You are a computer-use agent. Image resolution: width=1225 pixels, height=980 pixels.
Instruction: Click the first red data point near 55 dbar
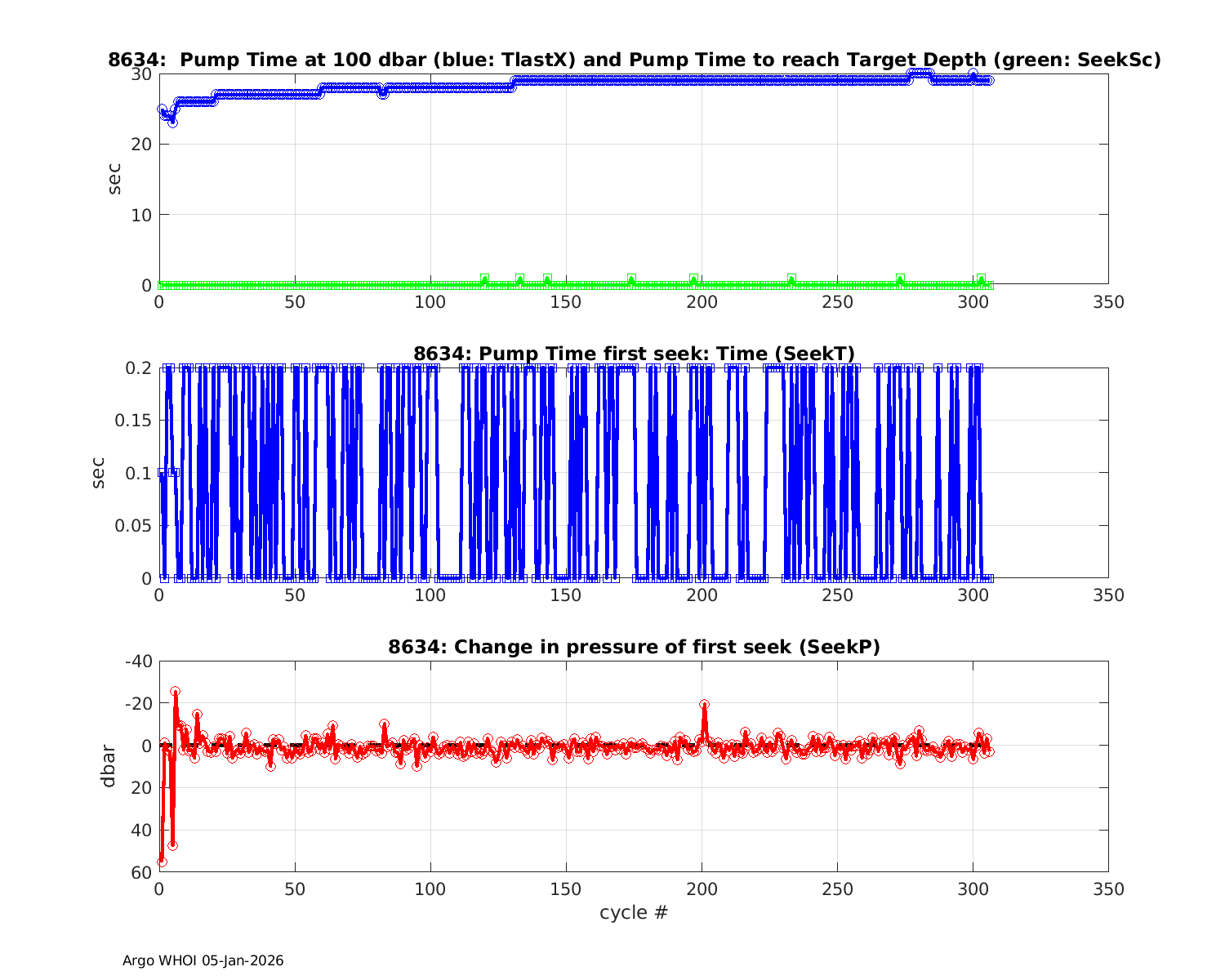[162, 862]
